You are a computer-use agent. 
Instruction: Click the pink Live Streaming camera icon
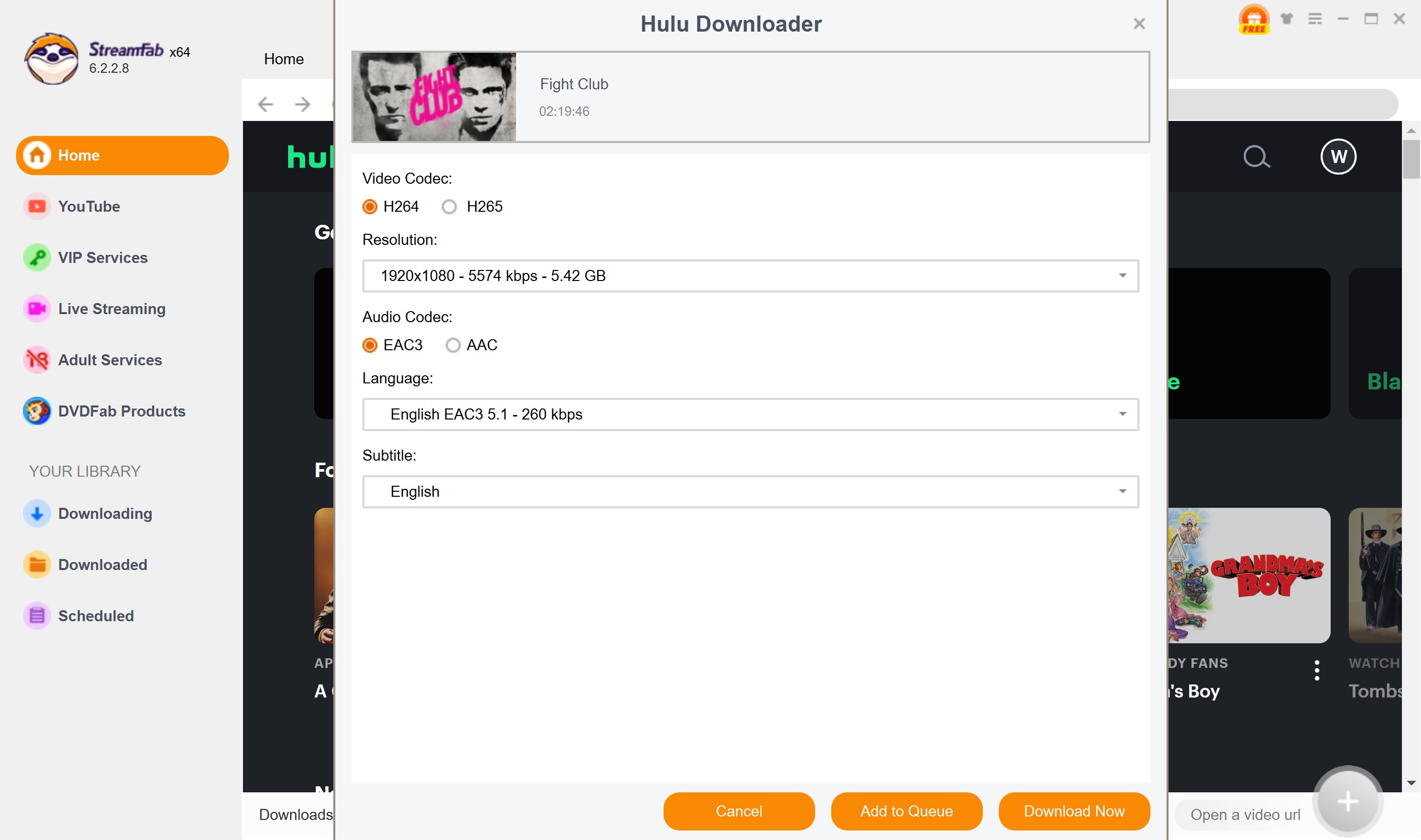point(37,309)
